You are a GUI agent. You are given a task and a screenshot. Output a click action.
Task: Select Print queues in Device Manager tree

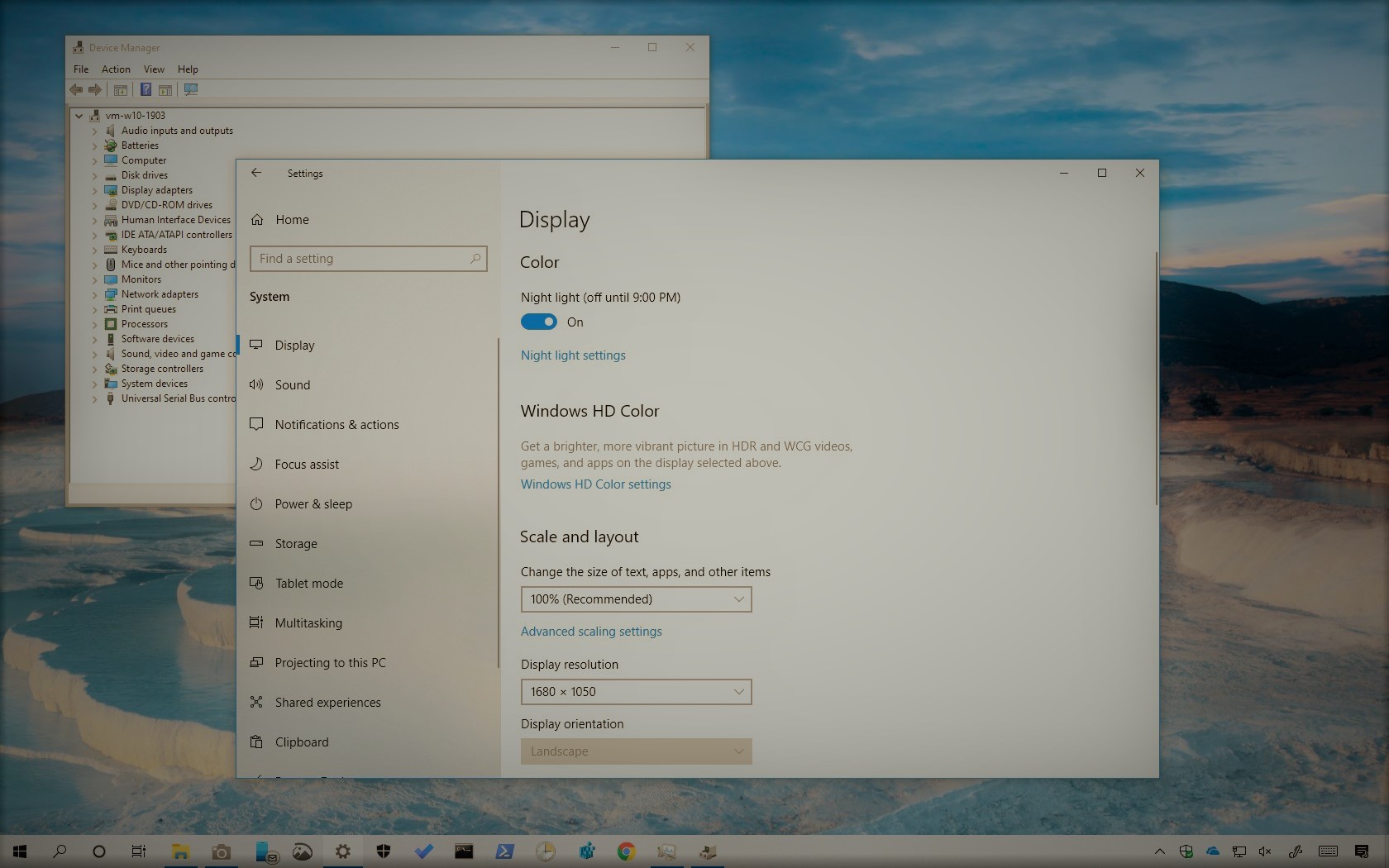pos(149,309)
